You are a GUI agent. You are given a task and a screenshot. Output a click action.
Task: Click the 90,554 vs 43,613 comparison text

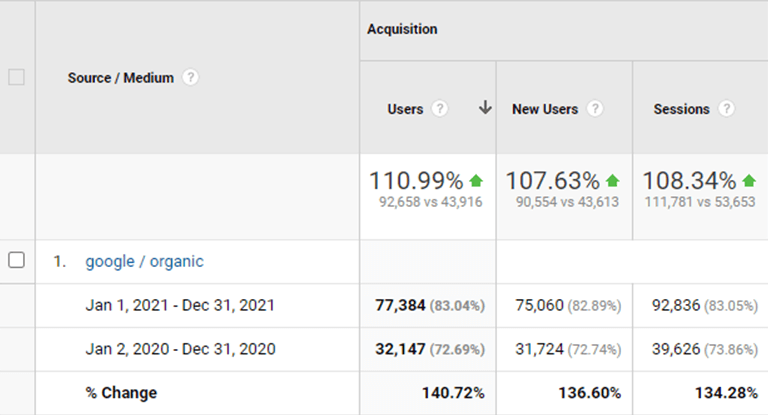[x=567, y=202]
